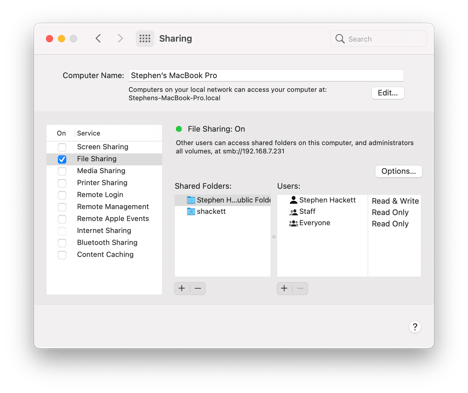The image size is (468, 393).
Task: Enable Screen Sharing checkbox
Action: (62, 147)
